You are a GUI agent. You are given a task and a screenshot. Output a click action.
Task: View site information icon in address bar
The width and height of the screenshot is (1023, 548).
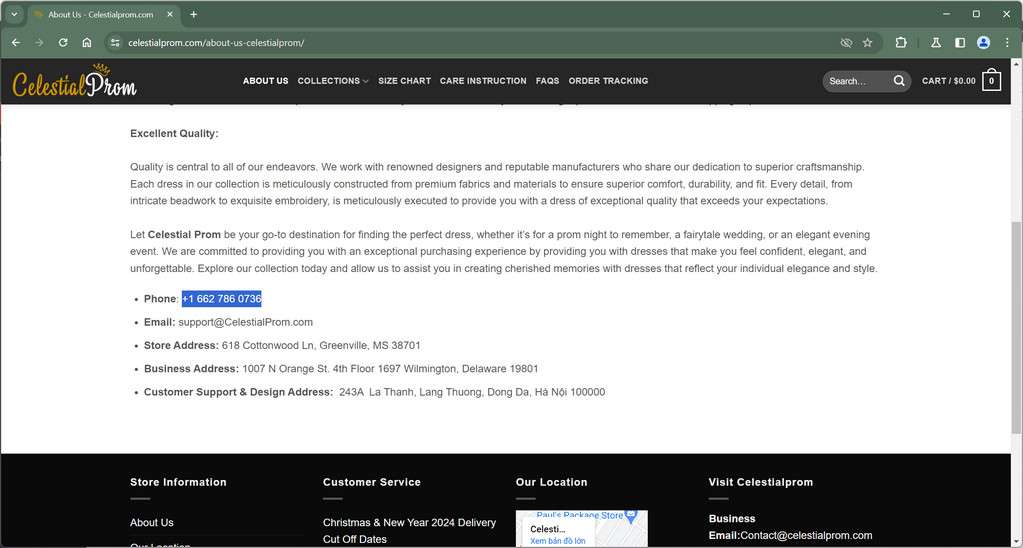click(115, 42)
